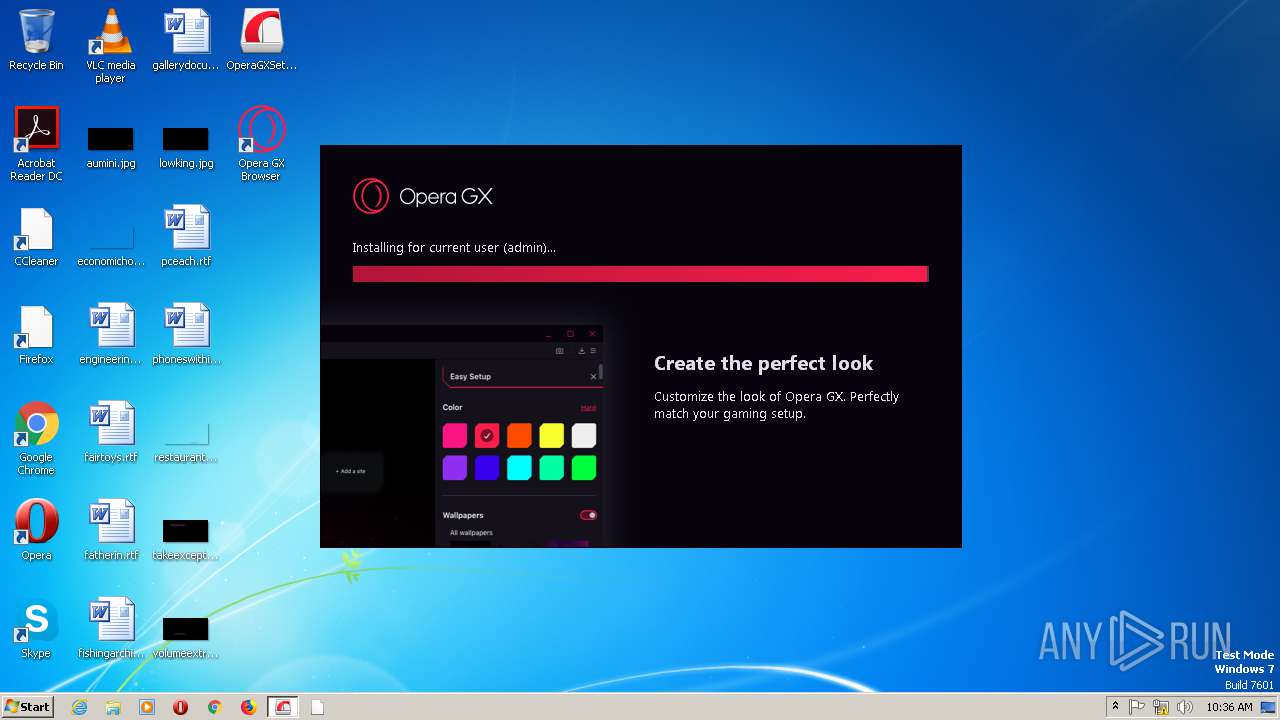Open Windows Media Player from the taskbar
The width and height of the screenshot is (1280, 720).
[147, 707]
